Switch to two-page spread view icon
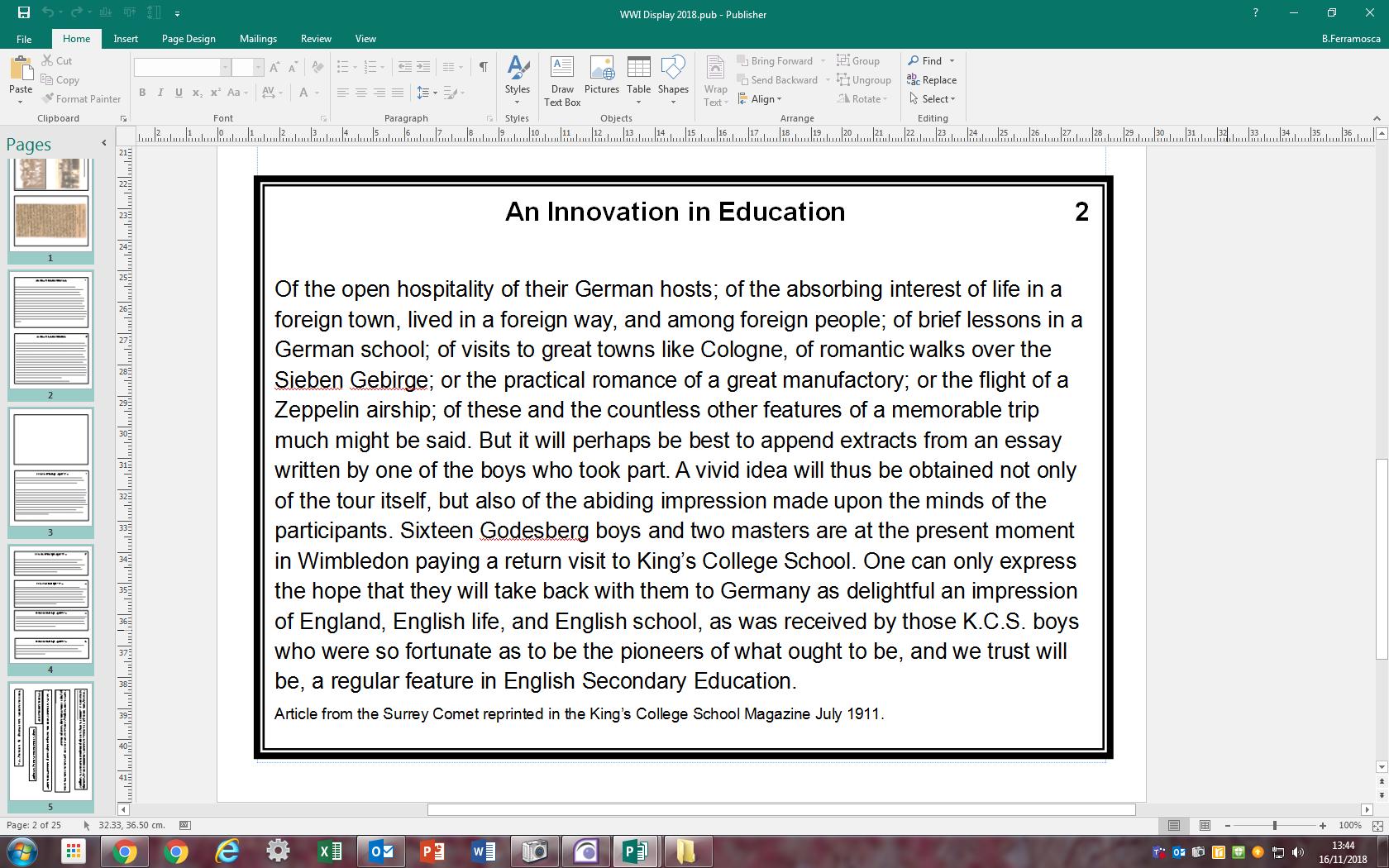 (x=1205, y=825)
